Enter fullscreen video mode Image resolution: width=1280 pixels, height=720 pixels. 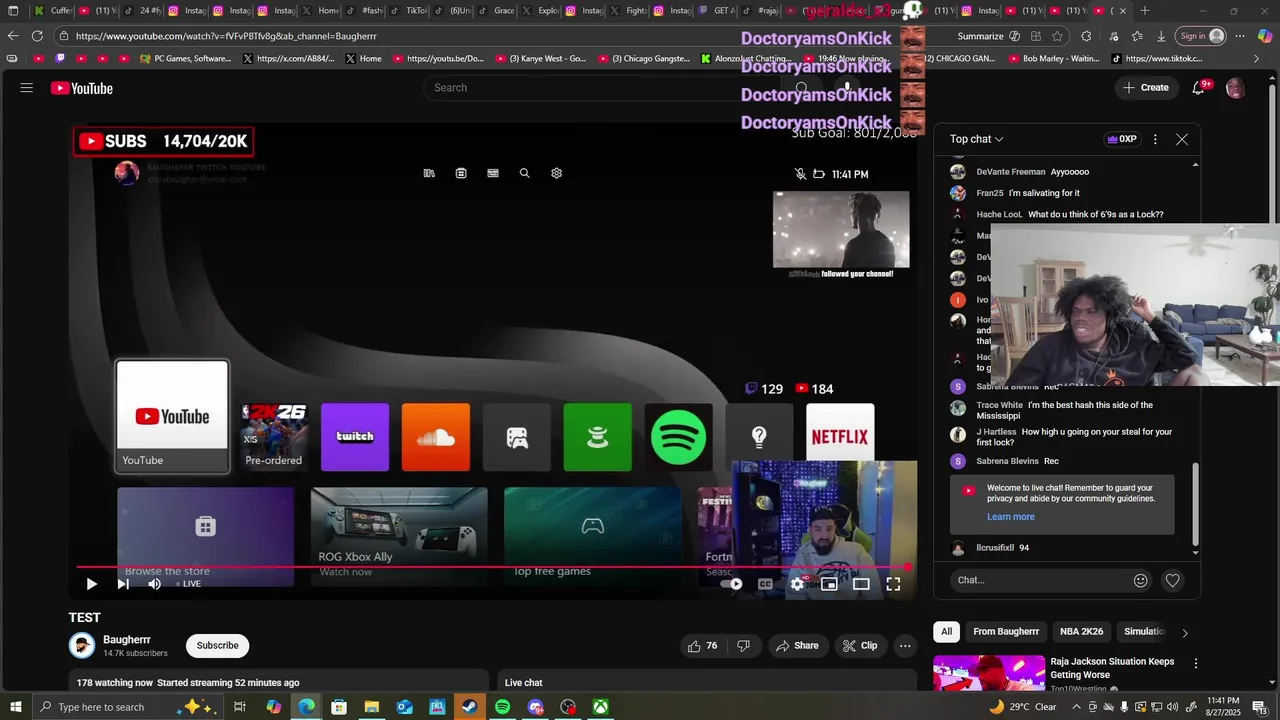(x=893, y=584)
